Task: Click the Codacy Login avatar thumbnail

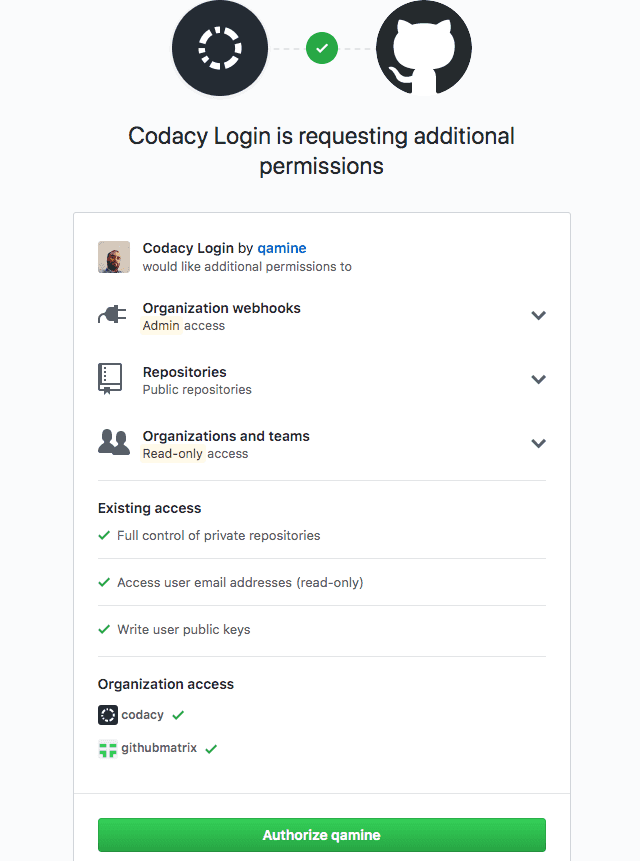Action: coord(113,257)
